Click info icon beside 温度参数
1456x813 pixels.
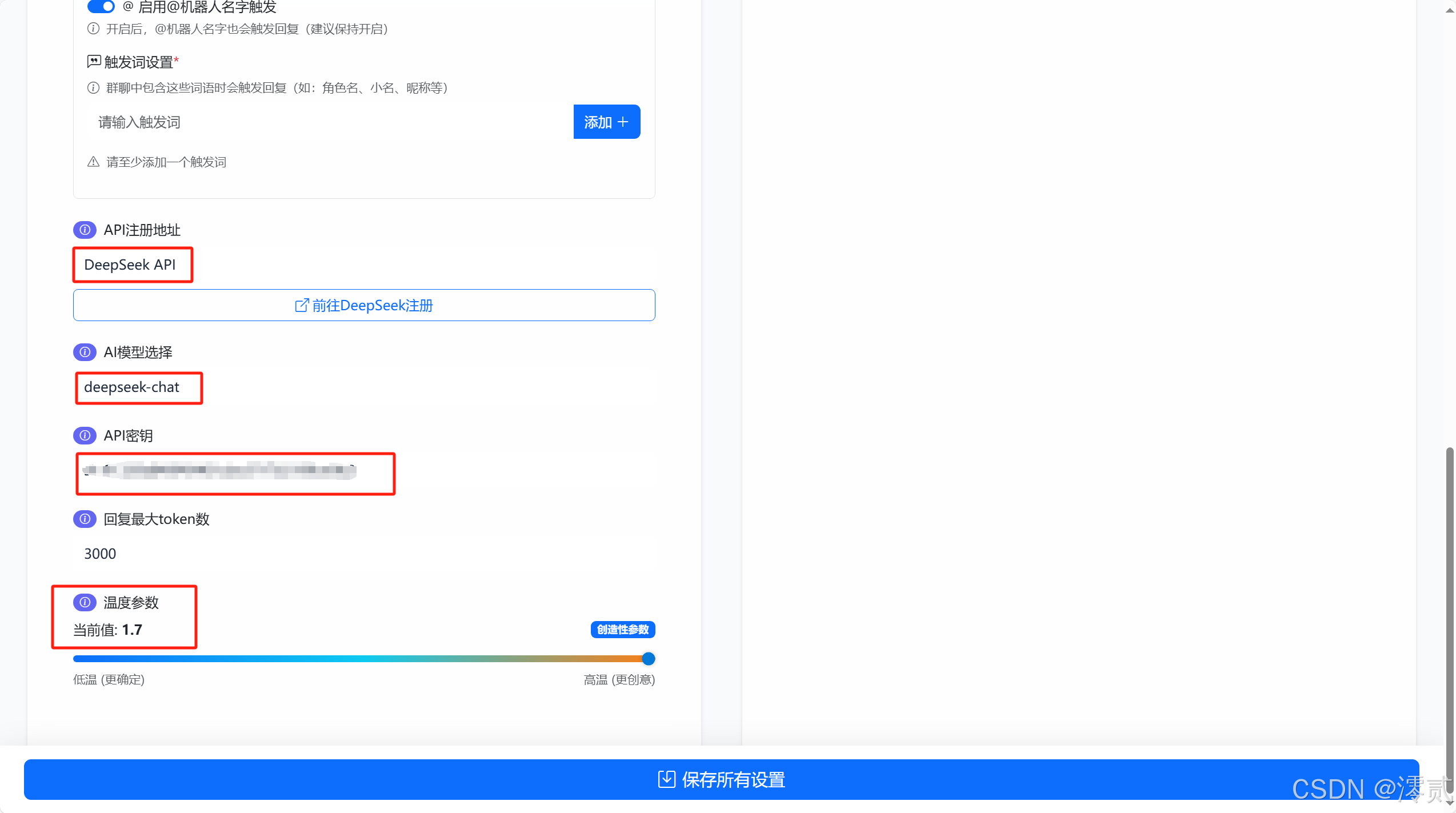pos(85,602)
